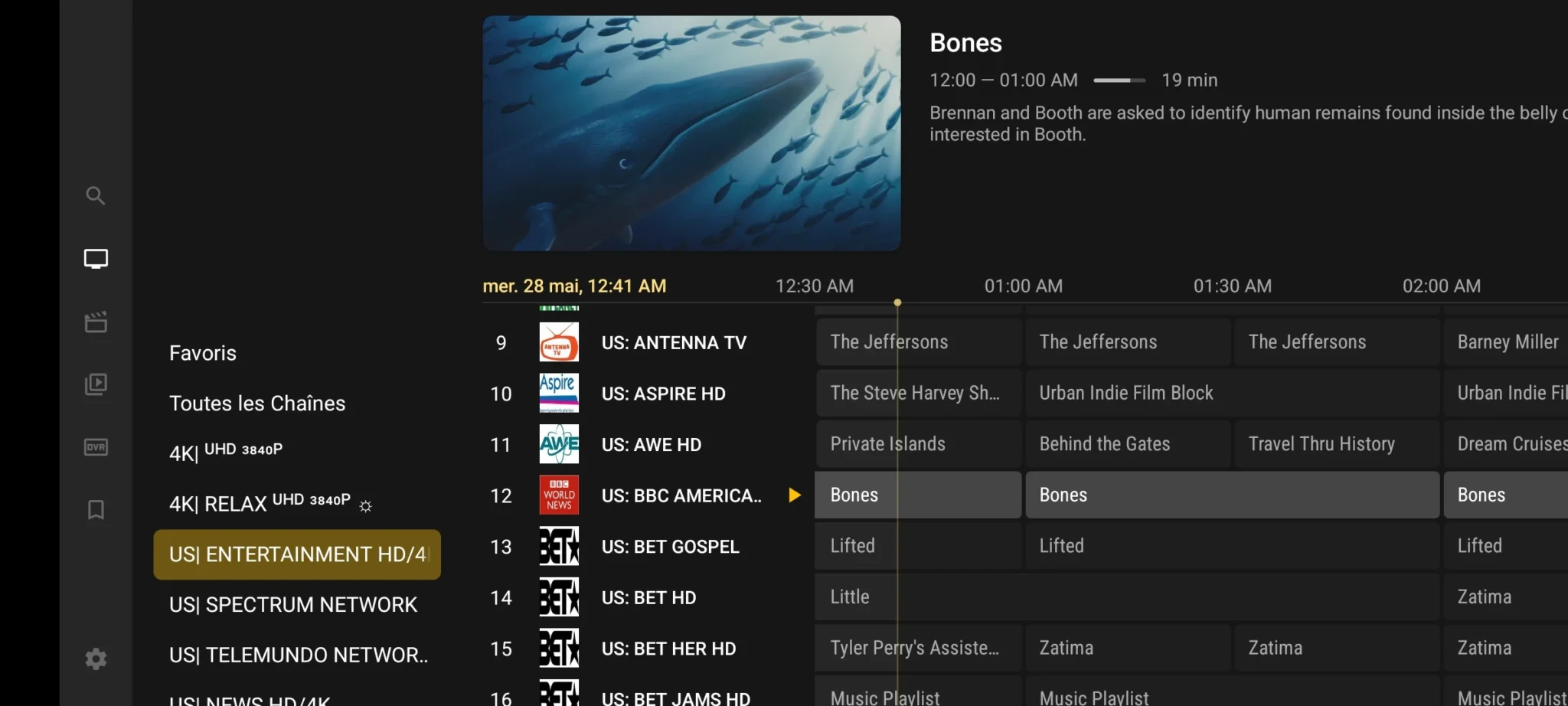This screenshot has height=706, width=1568.
Task: Choose the US: BET GOSPEL channel
Action: click(x=670, y=547)
